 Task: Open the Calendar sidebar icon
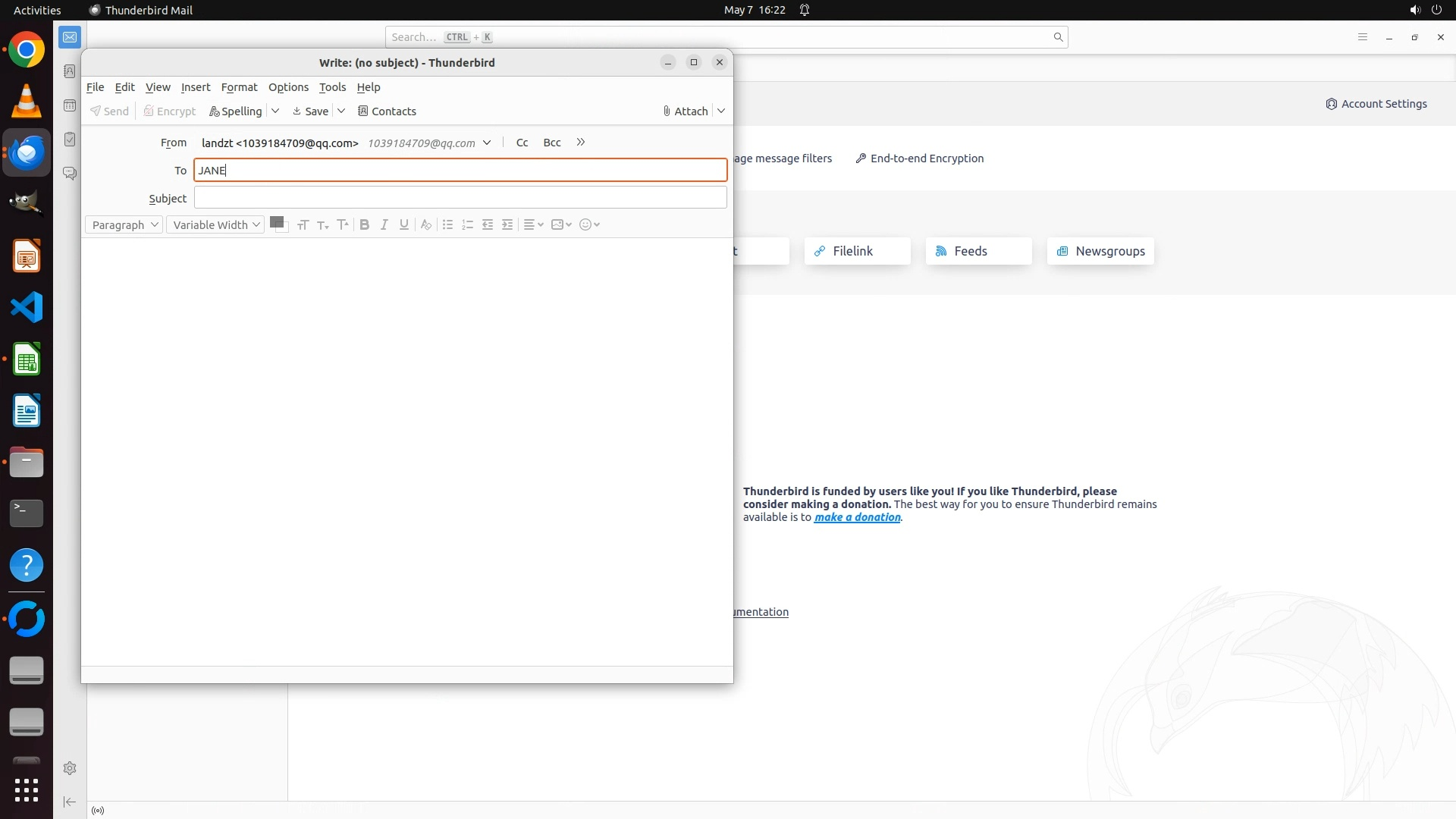tap(70, 105)
